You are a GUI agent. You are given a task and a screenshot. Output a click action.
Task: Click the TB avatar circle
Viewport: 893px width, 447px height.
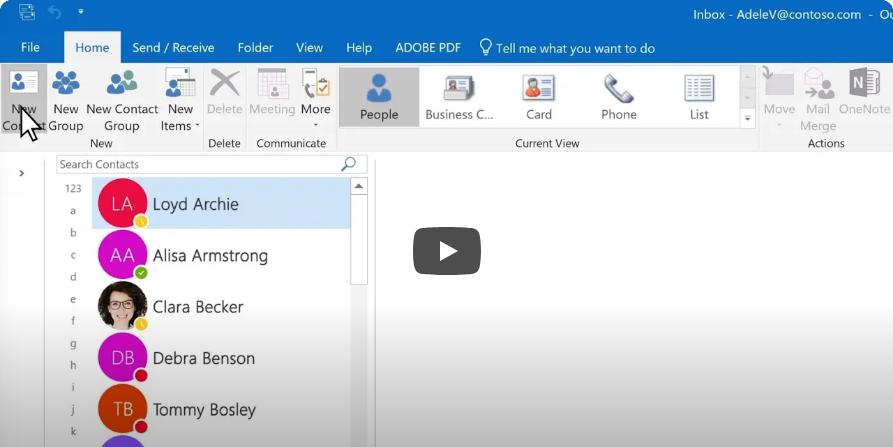click(122, 408)
